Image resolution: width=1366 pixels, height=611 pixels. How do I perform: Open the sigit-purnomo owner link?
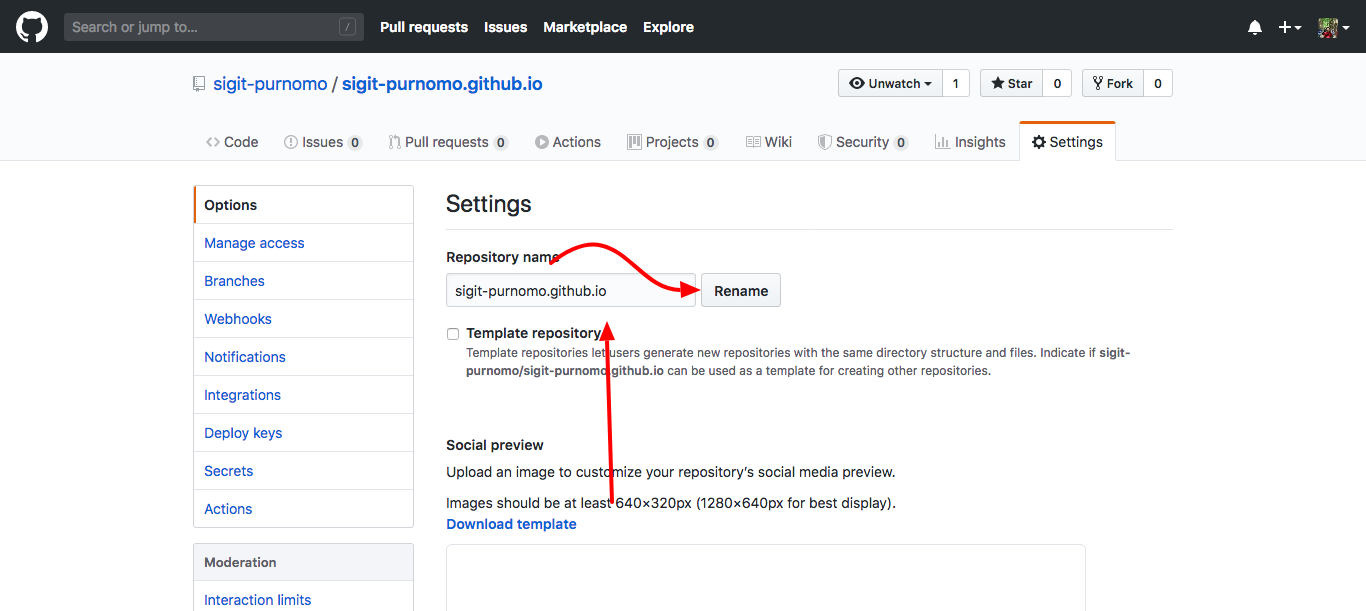pyautogui.click(x=270, y=84)
